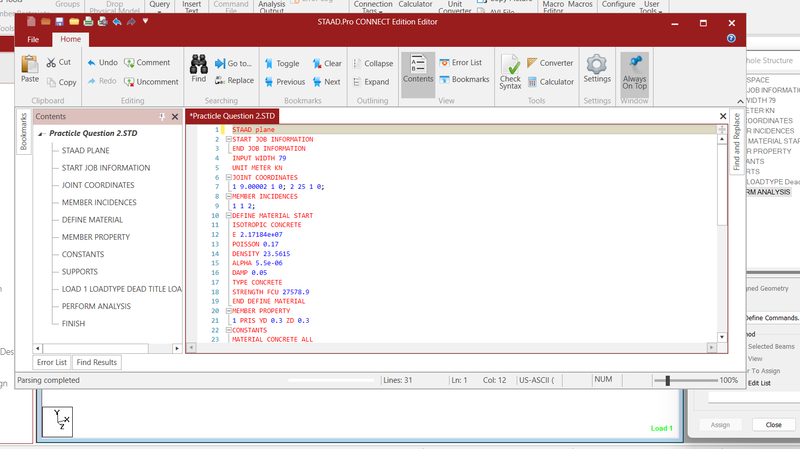Open the Error List bottom tab
800x449 pixels.
[52, 362]
